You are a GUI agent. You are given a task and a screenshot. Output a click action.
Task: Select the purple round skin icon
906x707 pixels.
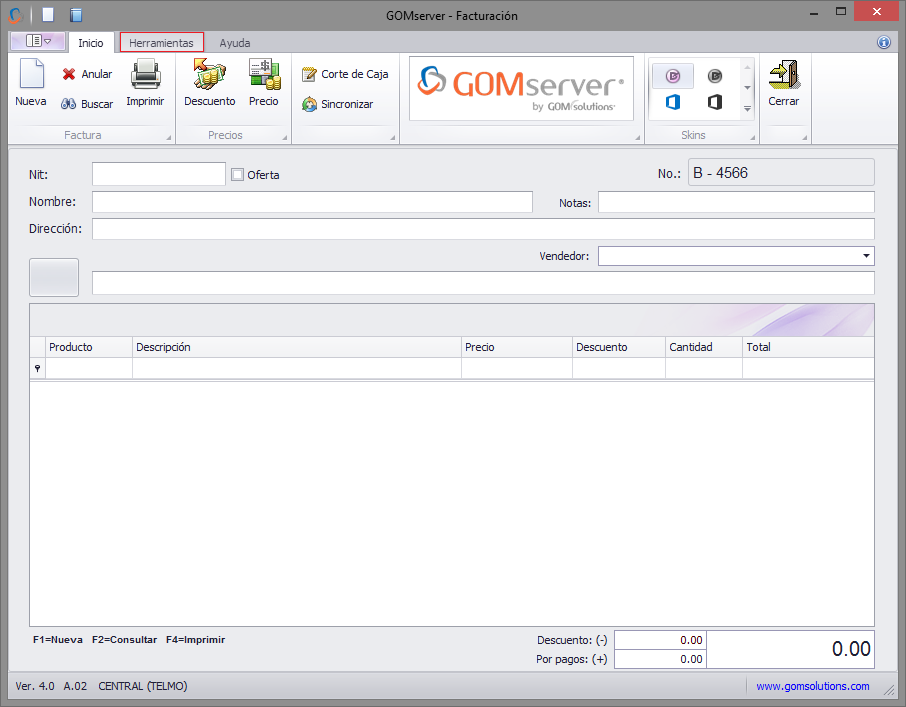[x=673, y=76]
